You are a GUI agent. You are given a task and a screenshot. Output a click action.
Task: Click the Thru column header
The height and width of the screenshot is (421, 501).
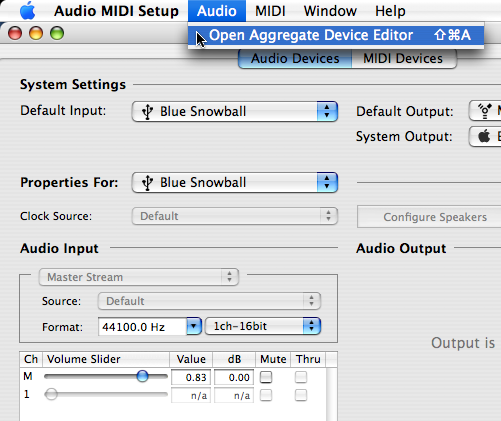pos(308,359)
